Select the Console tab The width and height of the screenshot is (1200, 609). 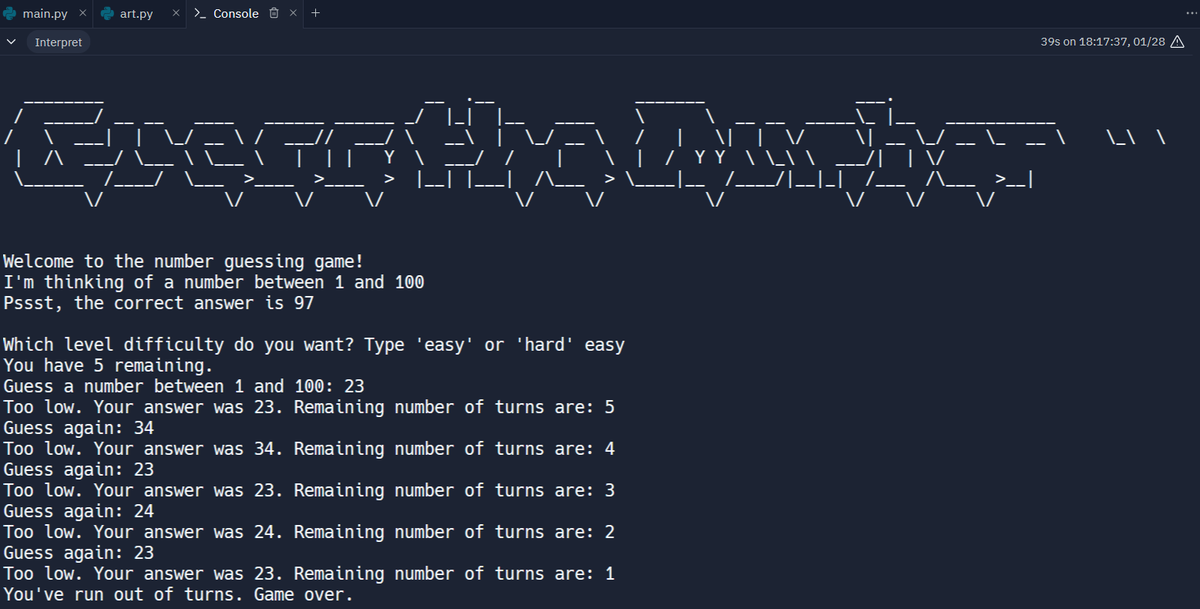pos(236,14)
